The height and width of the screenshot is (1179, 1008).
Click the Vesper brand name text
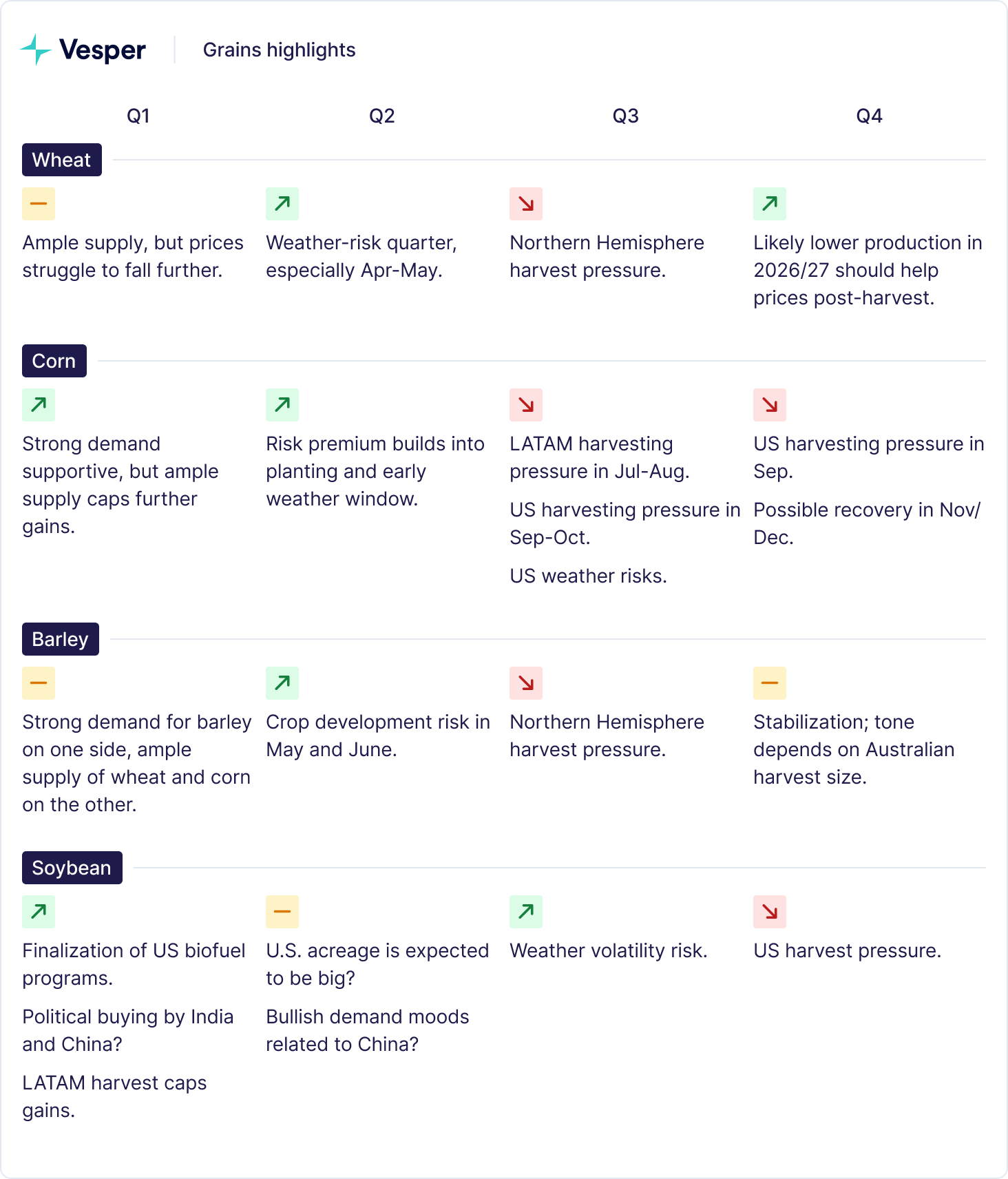tap(103, 50)
